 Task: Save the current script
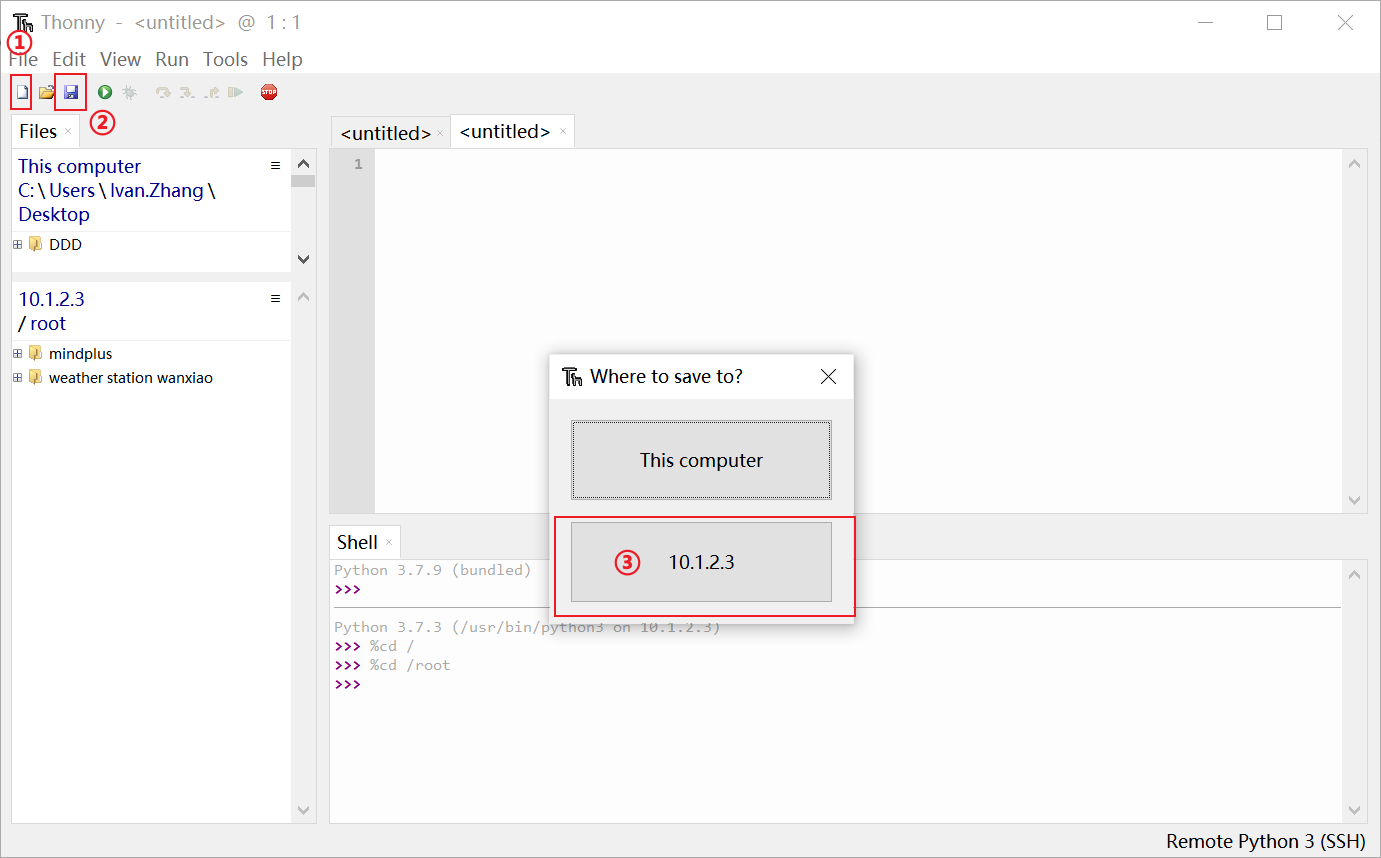point(70,91)
